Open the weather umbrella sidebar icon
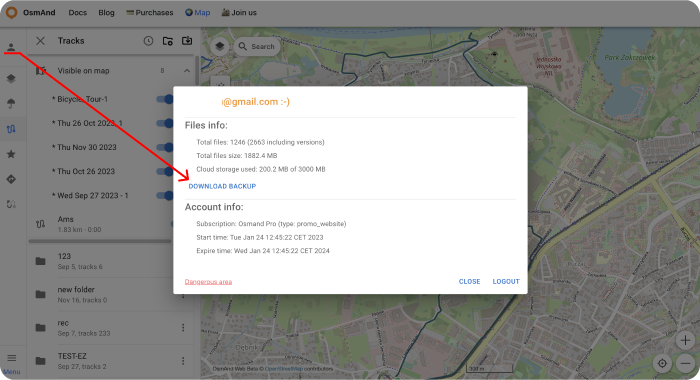 point(11,104)
